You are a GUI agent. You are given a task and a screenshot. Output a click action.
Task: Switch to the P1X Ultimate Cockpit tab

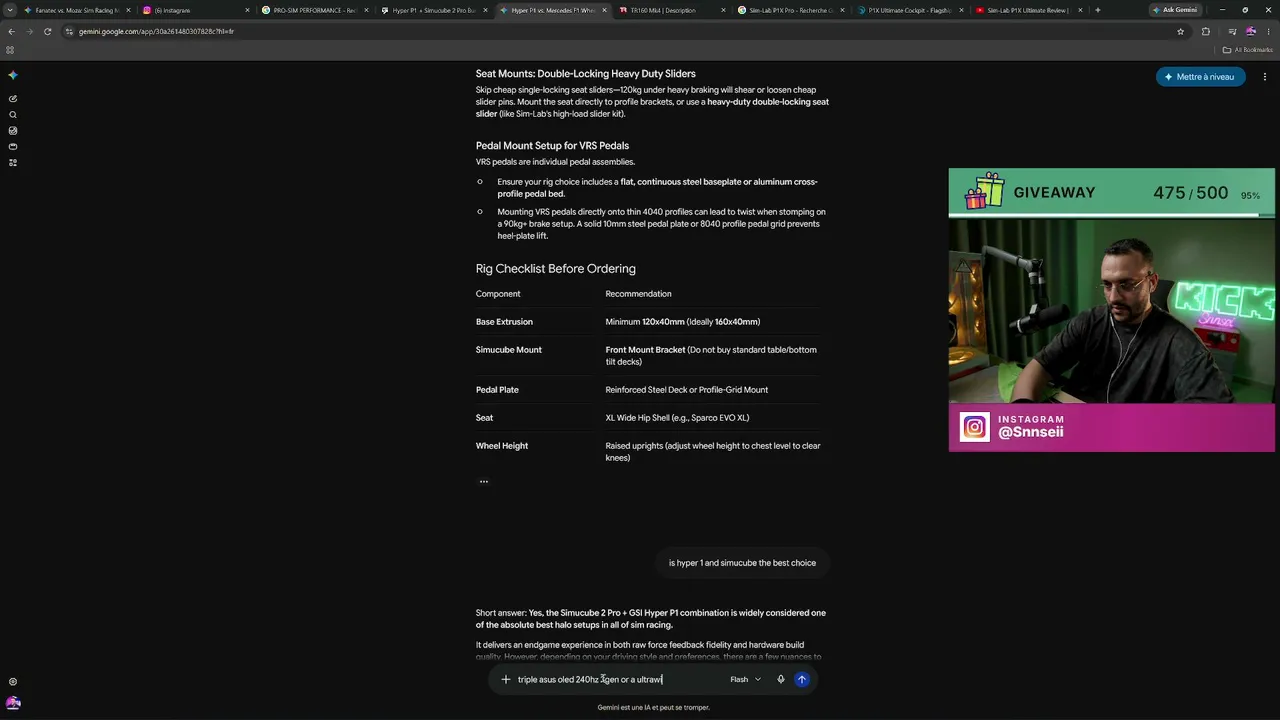(x=910, y=10)
